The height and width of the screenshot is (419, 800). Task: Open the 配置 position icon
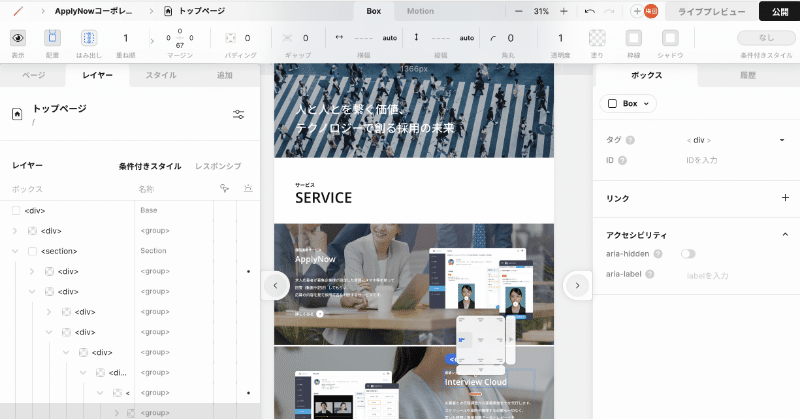pos(52,38)
